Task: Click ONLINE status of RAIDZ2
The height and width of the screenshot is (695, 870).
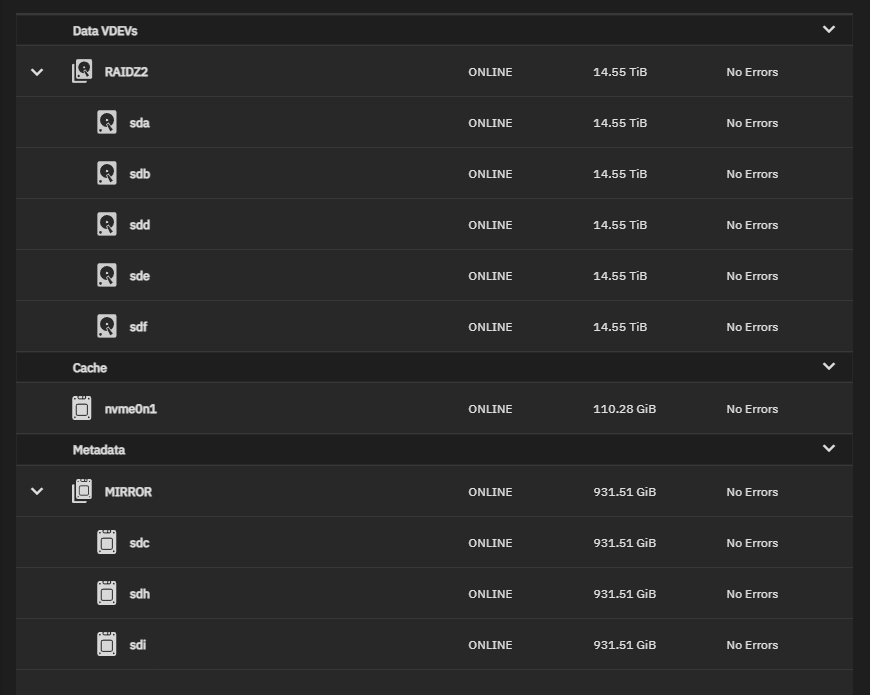Action: (490, 72)
